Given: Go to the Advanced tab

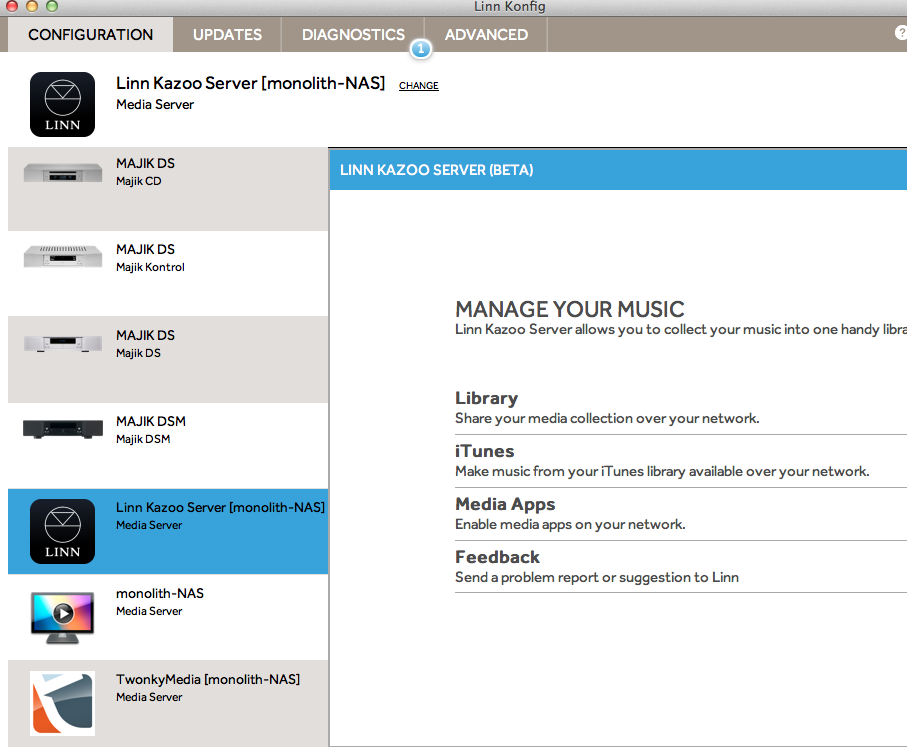Looking at the screenshot, I should tap(486, 35).
